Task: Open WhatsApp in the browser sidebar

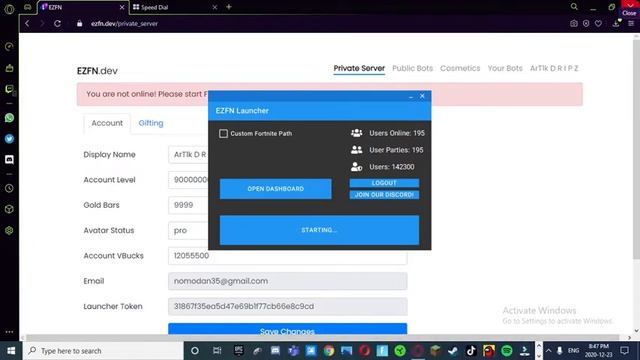Action: [9, 118]
